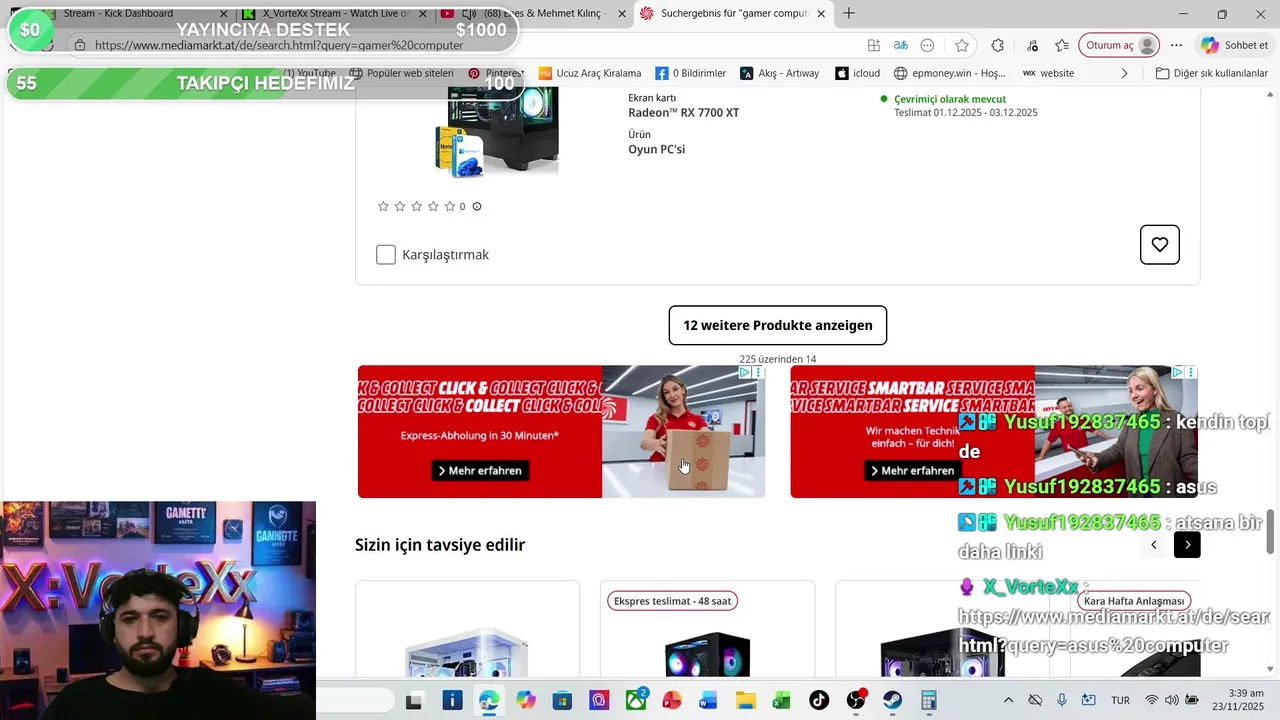Viewport: 1280px width, 720px height.
Task: Open the Radeon RX 7700 XT gaming PC thumbnail
Action: (x=496, y=132)
